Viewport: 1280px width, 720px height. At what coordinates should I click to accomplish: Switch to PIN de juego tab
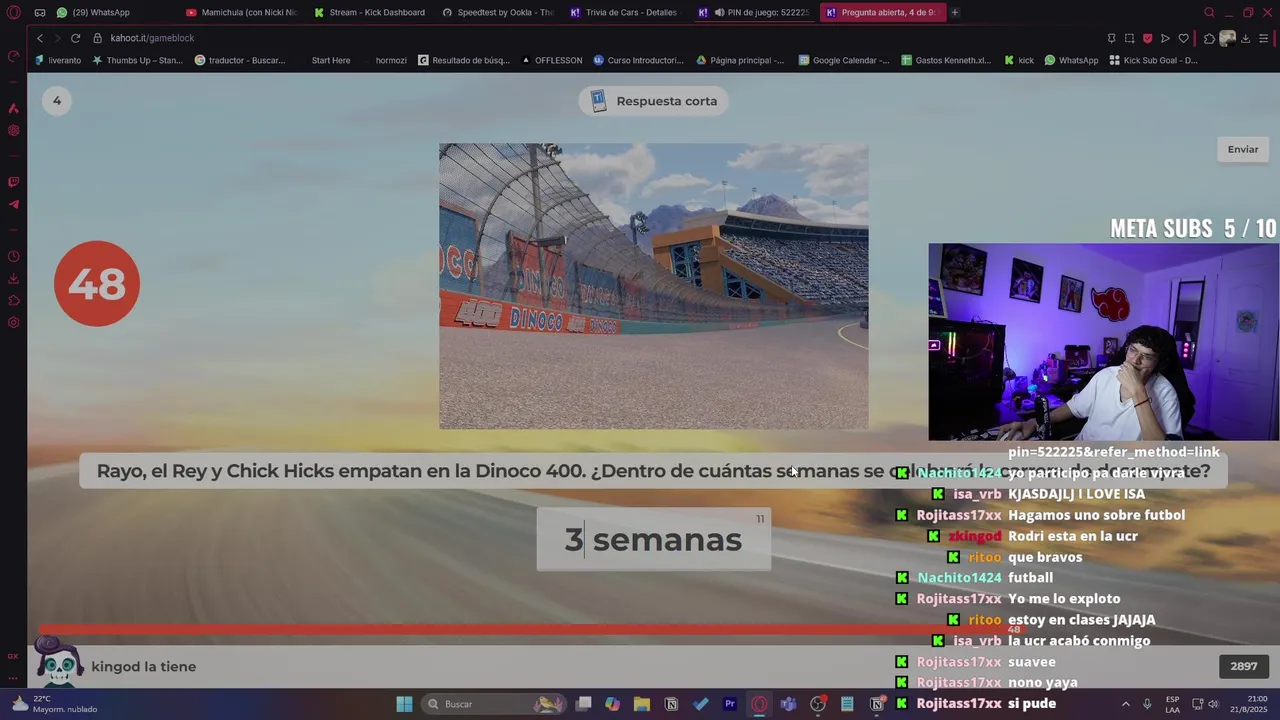[x=754, y=13]
